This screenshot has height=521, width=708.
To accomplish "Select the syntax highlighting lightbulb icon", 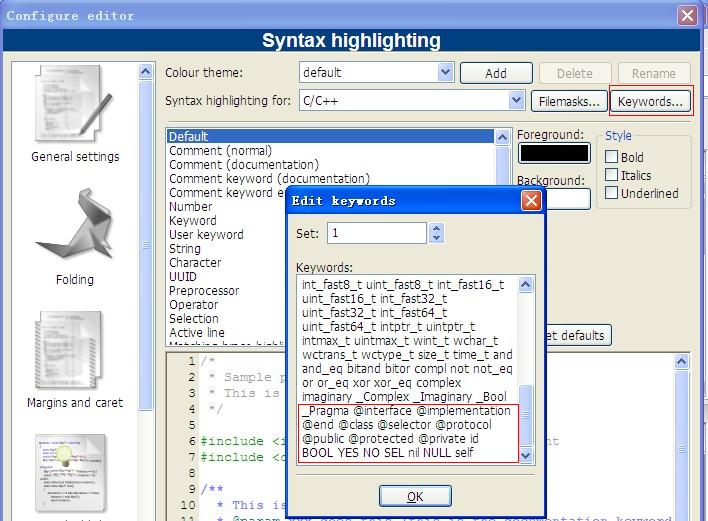I will [71, 473].
